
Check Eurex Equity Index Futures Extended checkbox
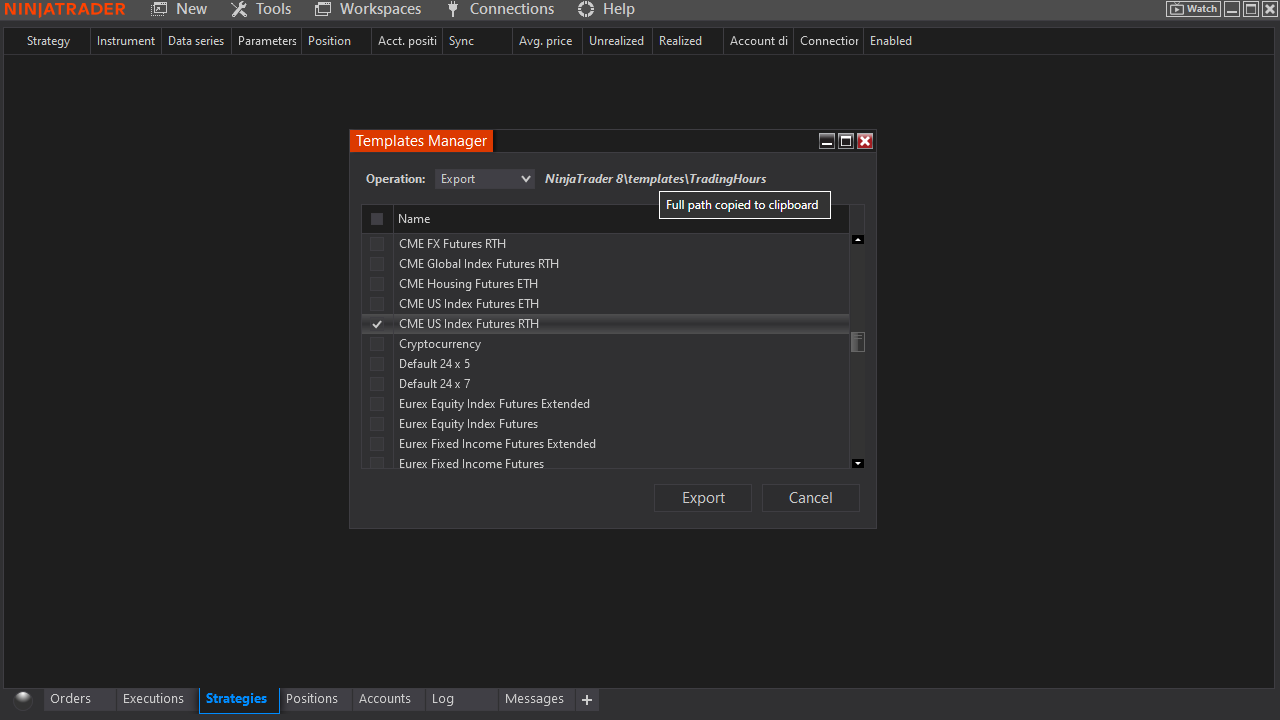(x=377, y=404)
